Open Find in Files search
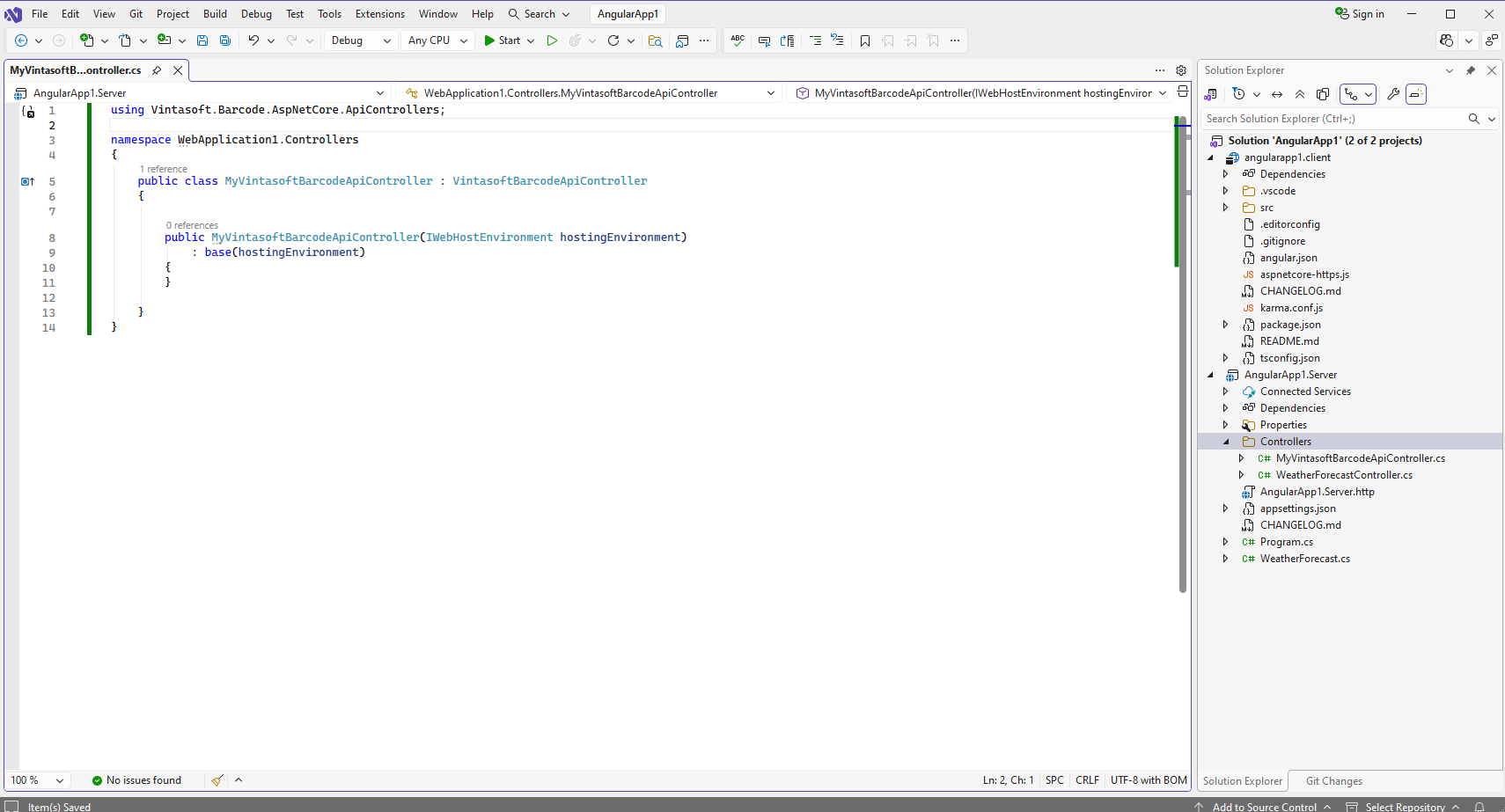Viewport: 1505px width, 812px height. [656, 40]
